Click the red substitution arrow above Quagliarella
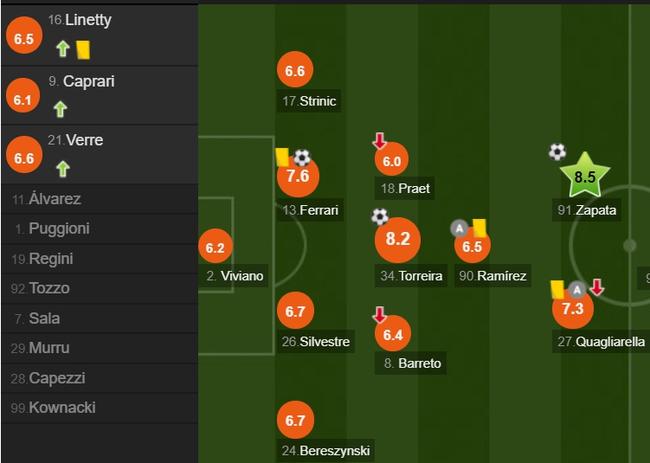 597,287
